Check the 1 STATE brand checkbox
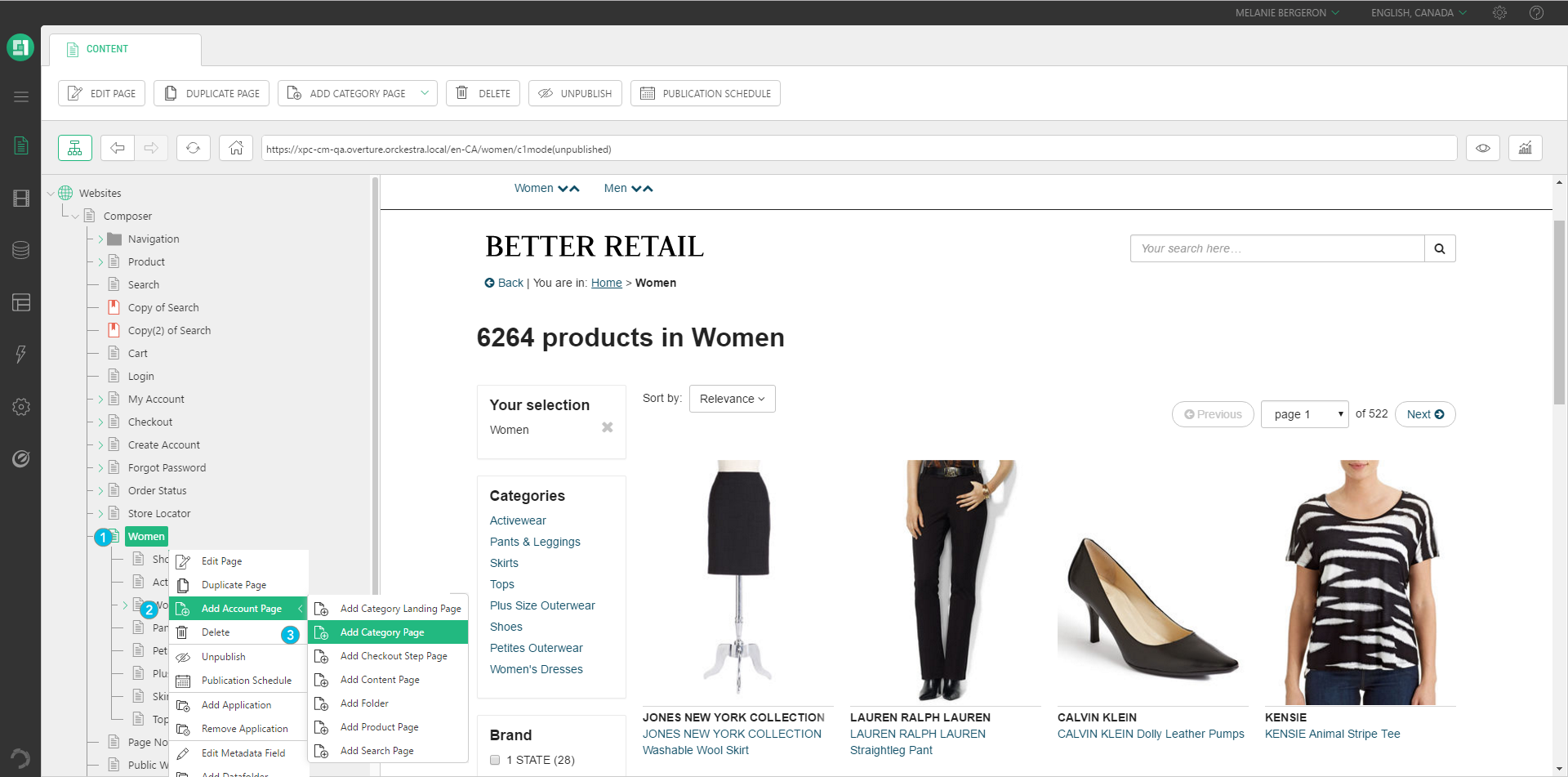 495,760
